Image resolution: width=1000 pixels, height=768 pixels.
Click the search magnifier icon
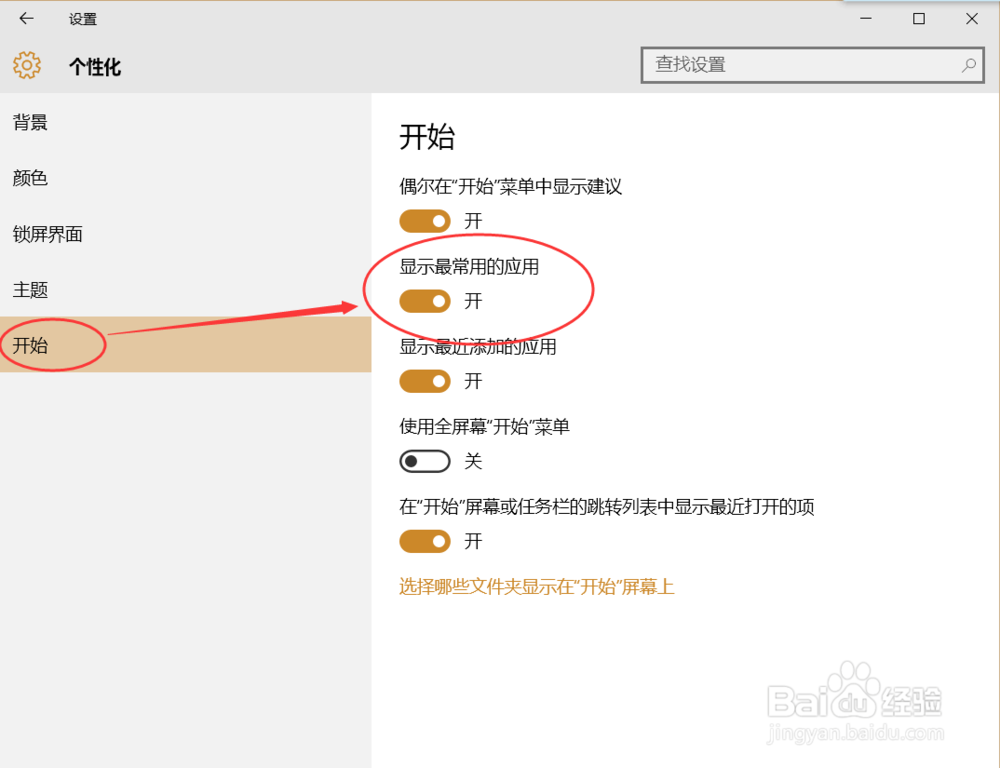point(968,65)
